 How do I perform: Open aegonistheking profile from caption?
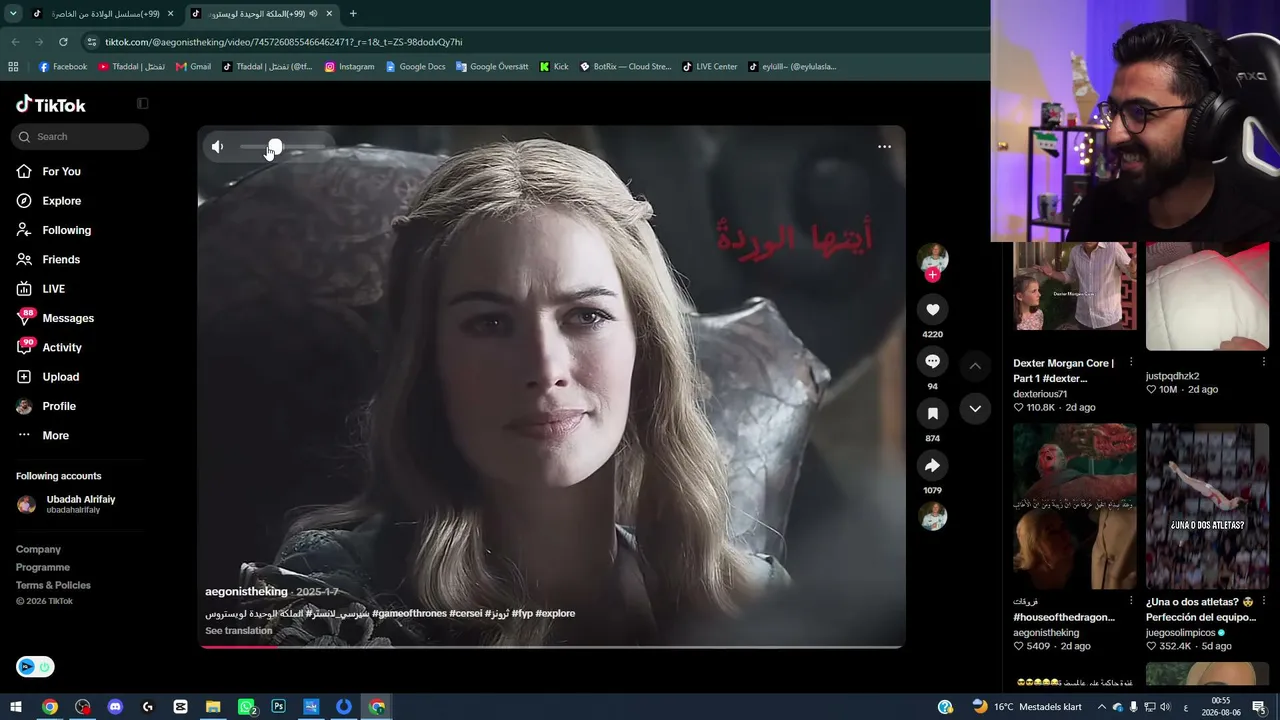(x=246, y=592)
